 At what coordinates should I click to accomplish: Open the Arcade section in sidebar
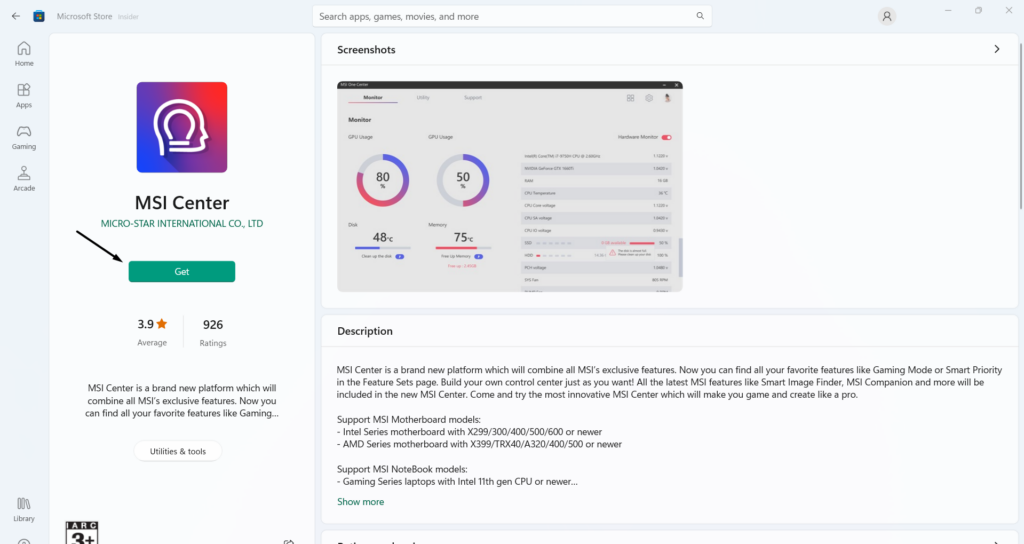(24, 179)
